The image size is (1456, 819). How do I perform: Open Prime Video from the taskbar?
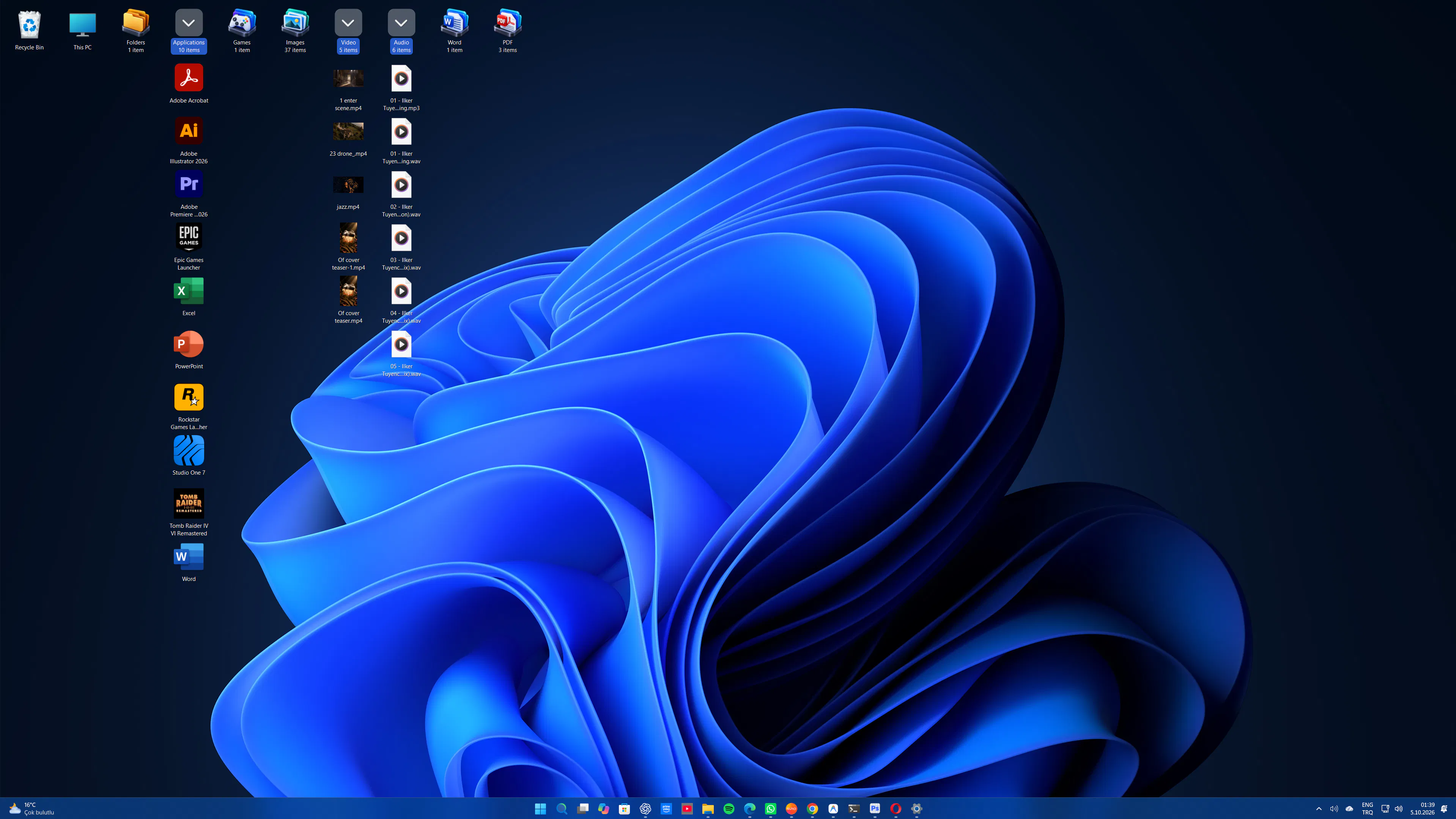[x=666, y=808]
